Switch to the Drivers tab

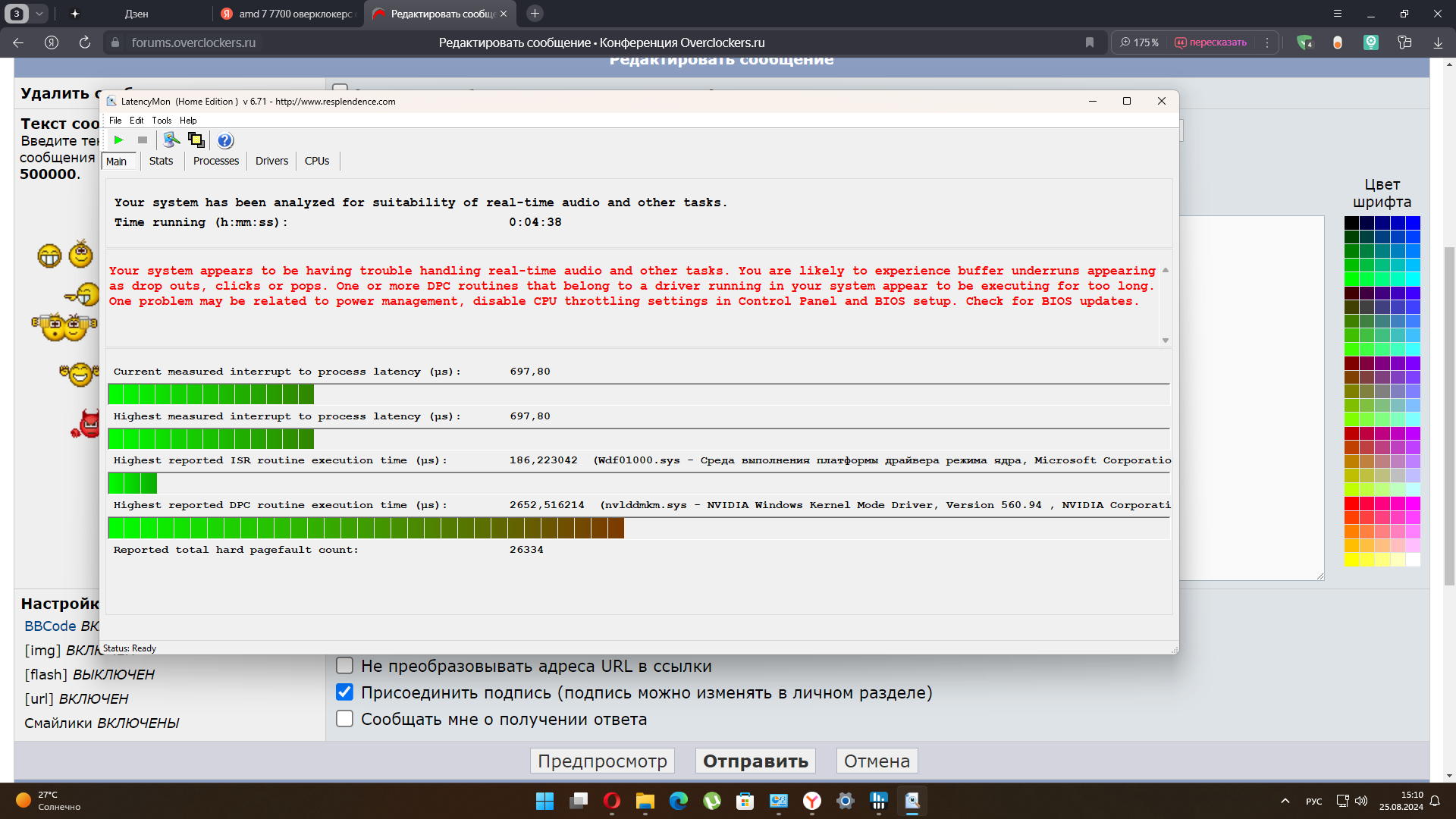(x=271, y=161)
